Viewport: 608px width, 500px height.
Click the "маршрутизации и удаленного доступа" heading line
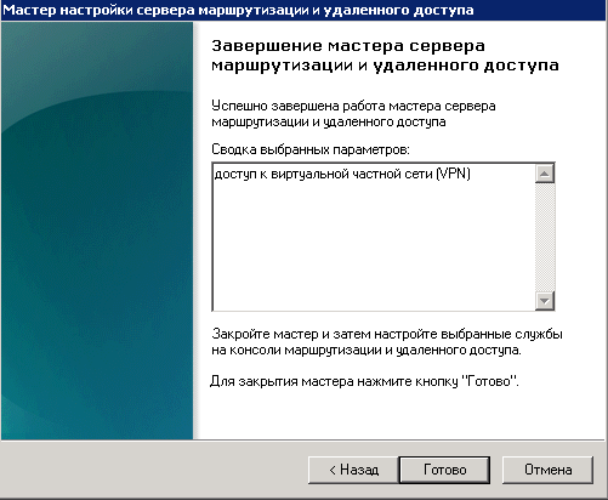(385, 65)
